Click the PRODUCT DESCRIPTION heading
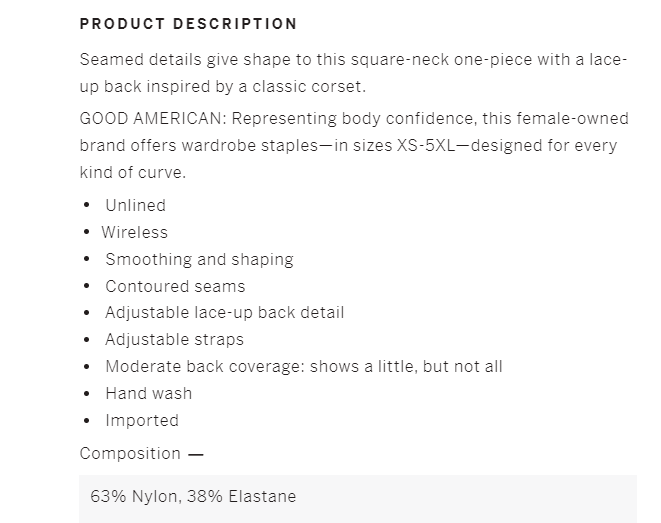Image resolution: width=661 pixels, height=523 pixels. (x=188, y=24)
